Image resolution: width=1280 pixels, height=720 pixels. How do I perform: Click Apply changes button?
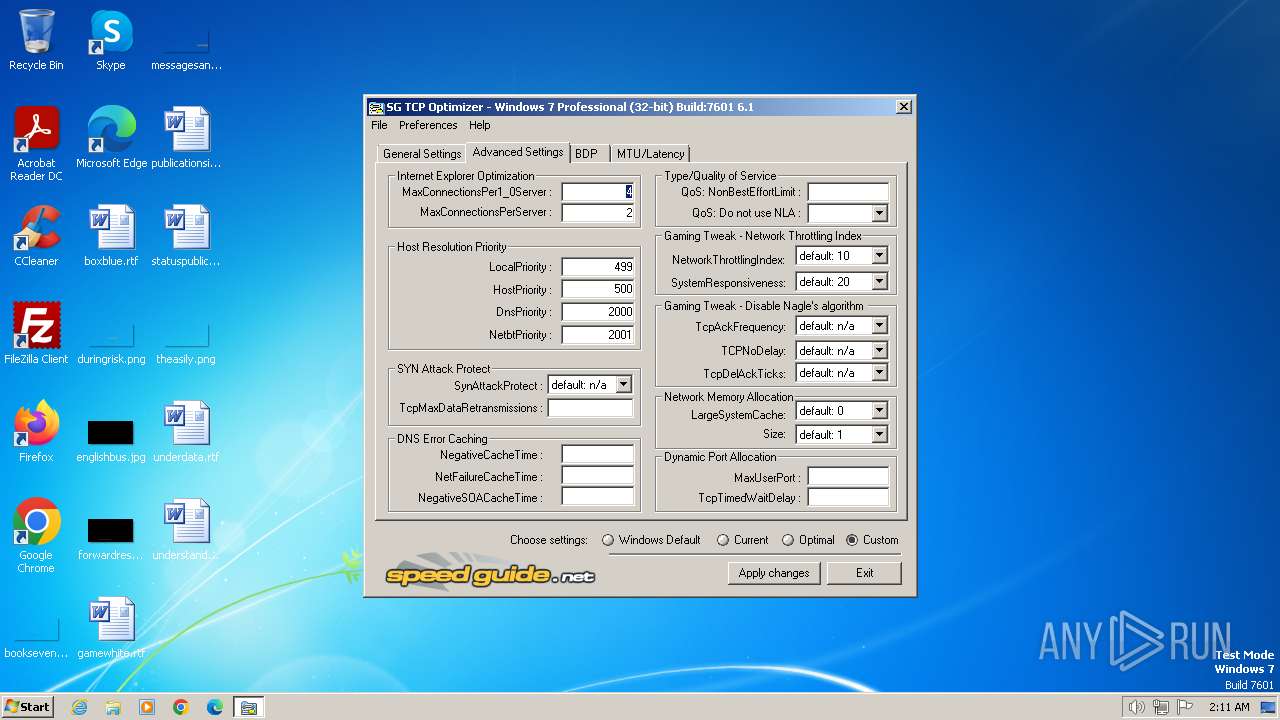tap(774, 573)
